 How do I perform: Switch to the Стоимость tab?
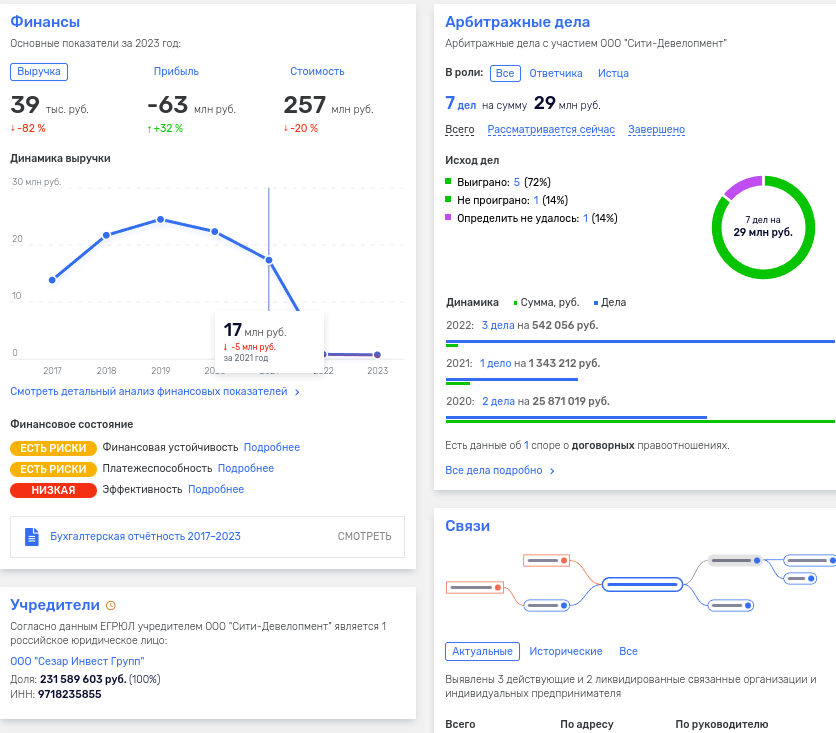(317, 71)
